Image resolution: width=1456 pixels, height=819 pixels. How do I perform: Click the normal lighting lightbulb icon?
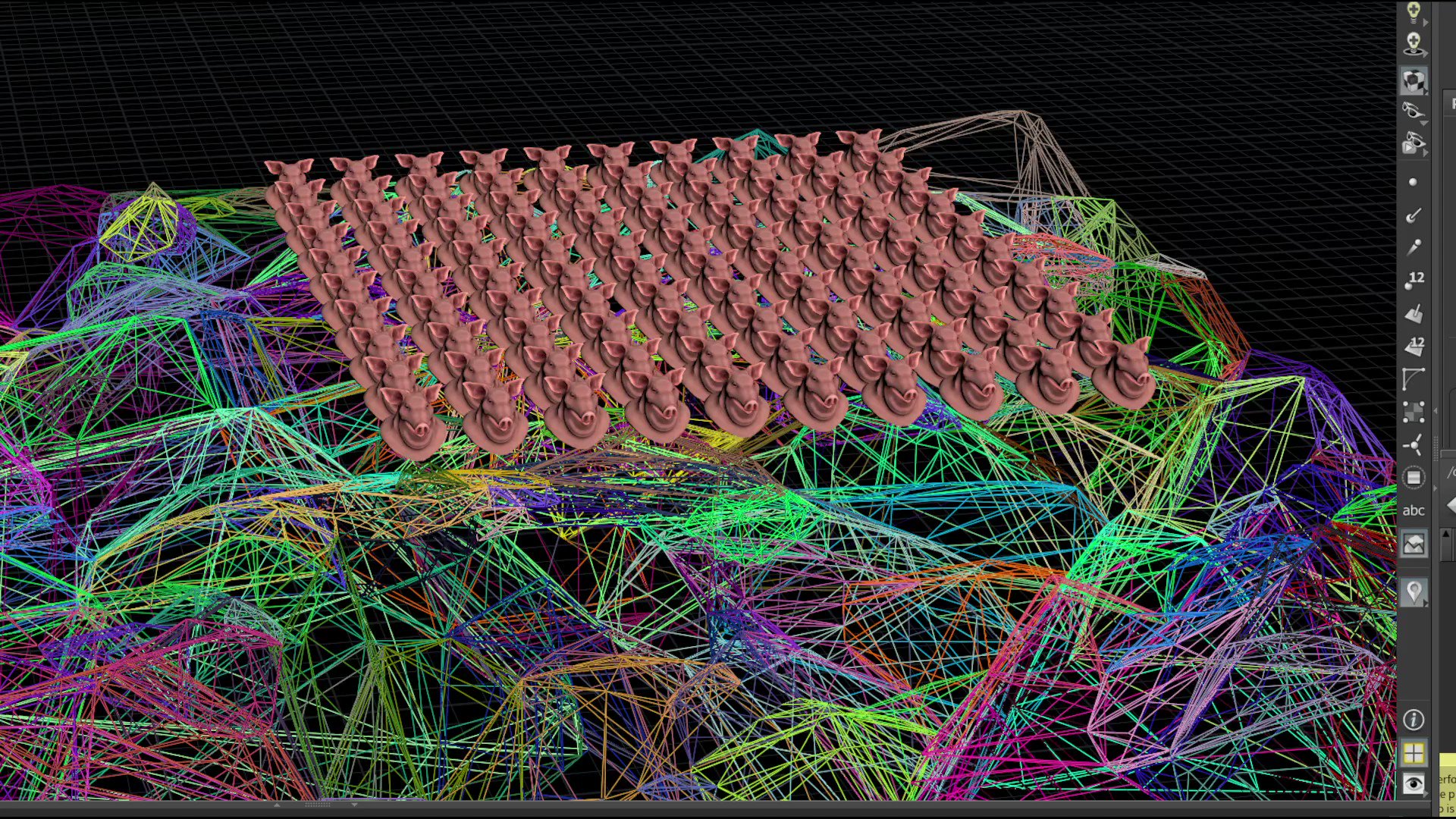[1413, 12]
